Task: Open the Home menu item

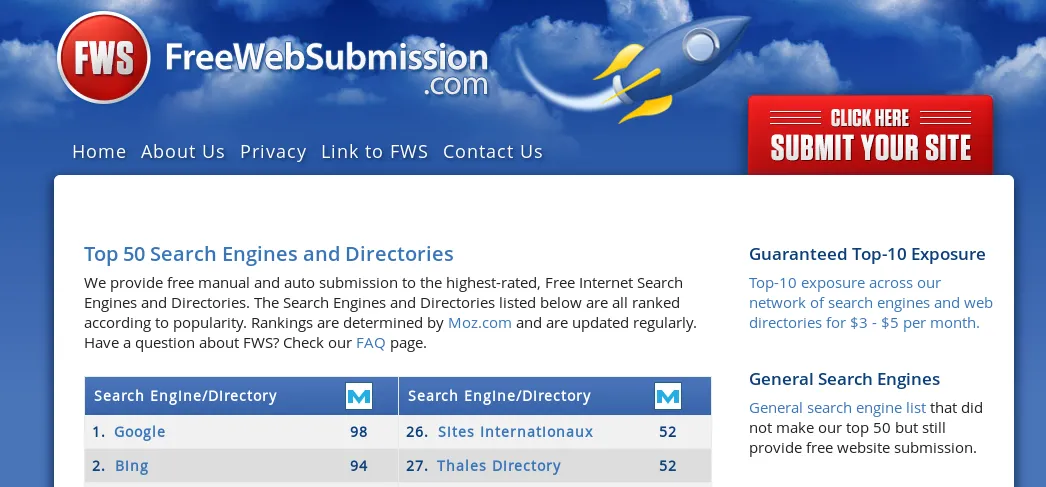Action: click(x=99, y=152)
